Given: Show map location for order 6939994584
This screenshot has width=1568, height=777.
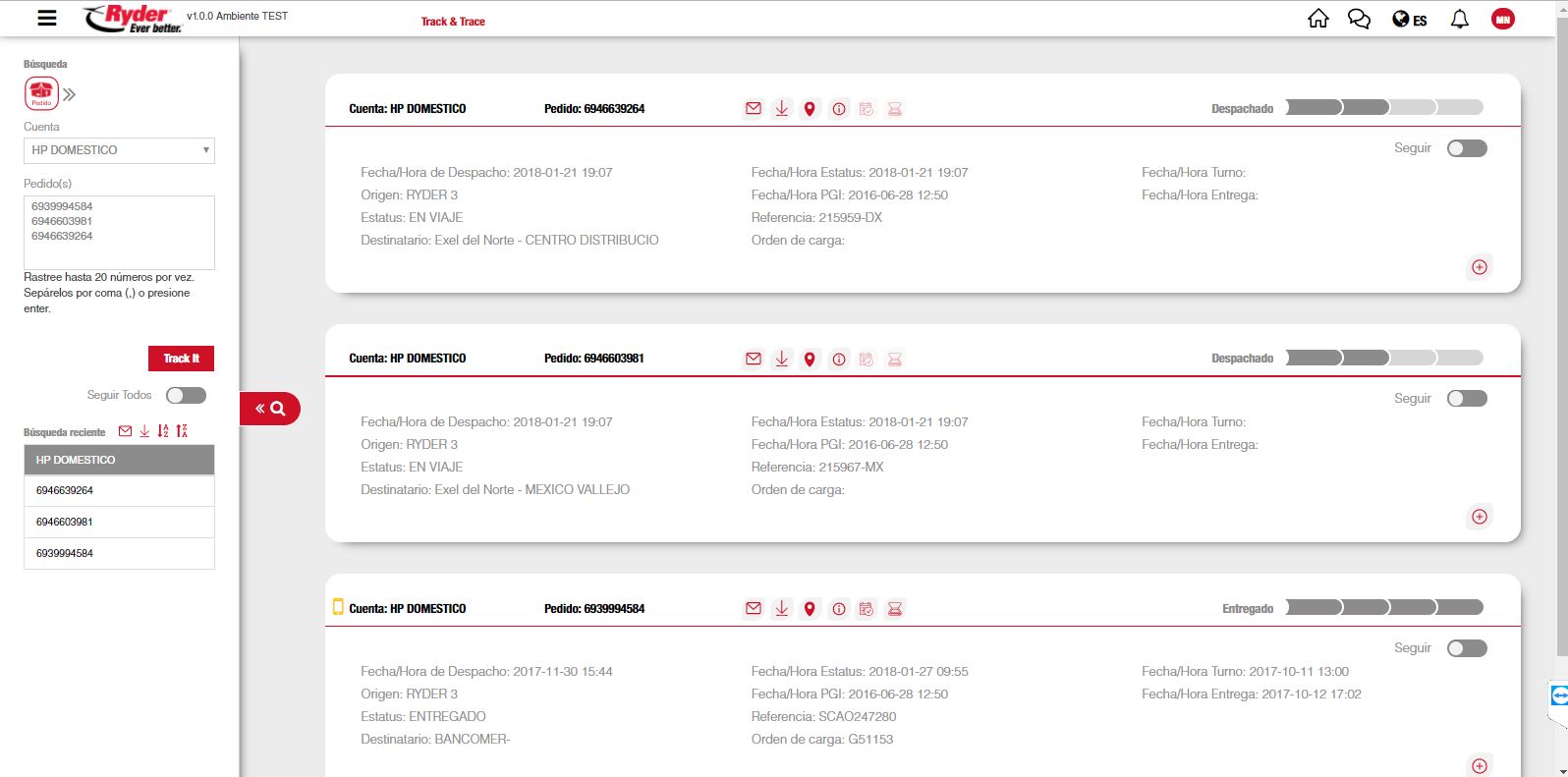Looking at the screenshot, I should [x=810, y=609].
